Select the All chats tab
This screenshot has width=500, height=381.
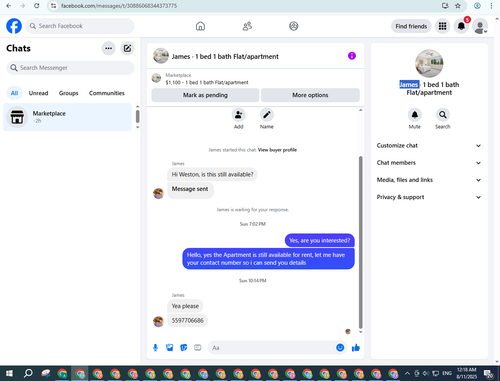(14, 93)
